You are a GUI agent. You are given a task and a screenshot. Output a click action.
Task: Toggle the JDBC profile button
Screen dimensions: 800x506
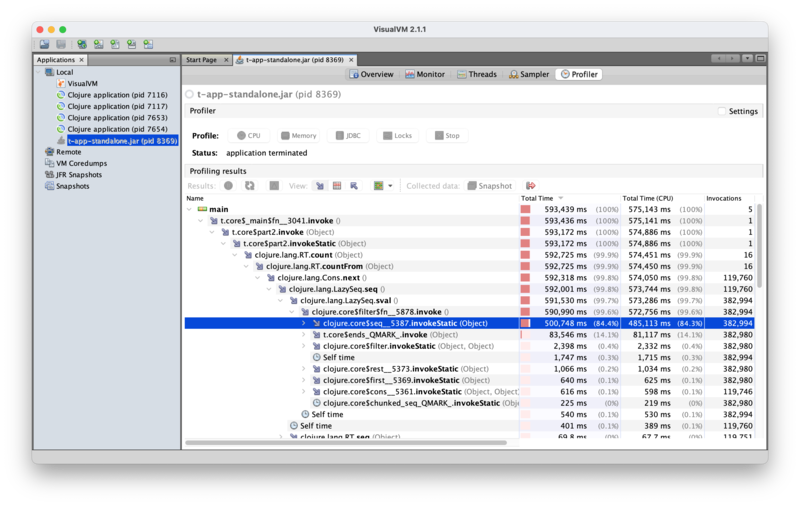(x=348, y=136)
